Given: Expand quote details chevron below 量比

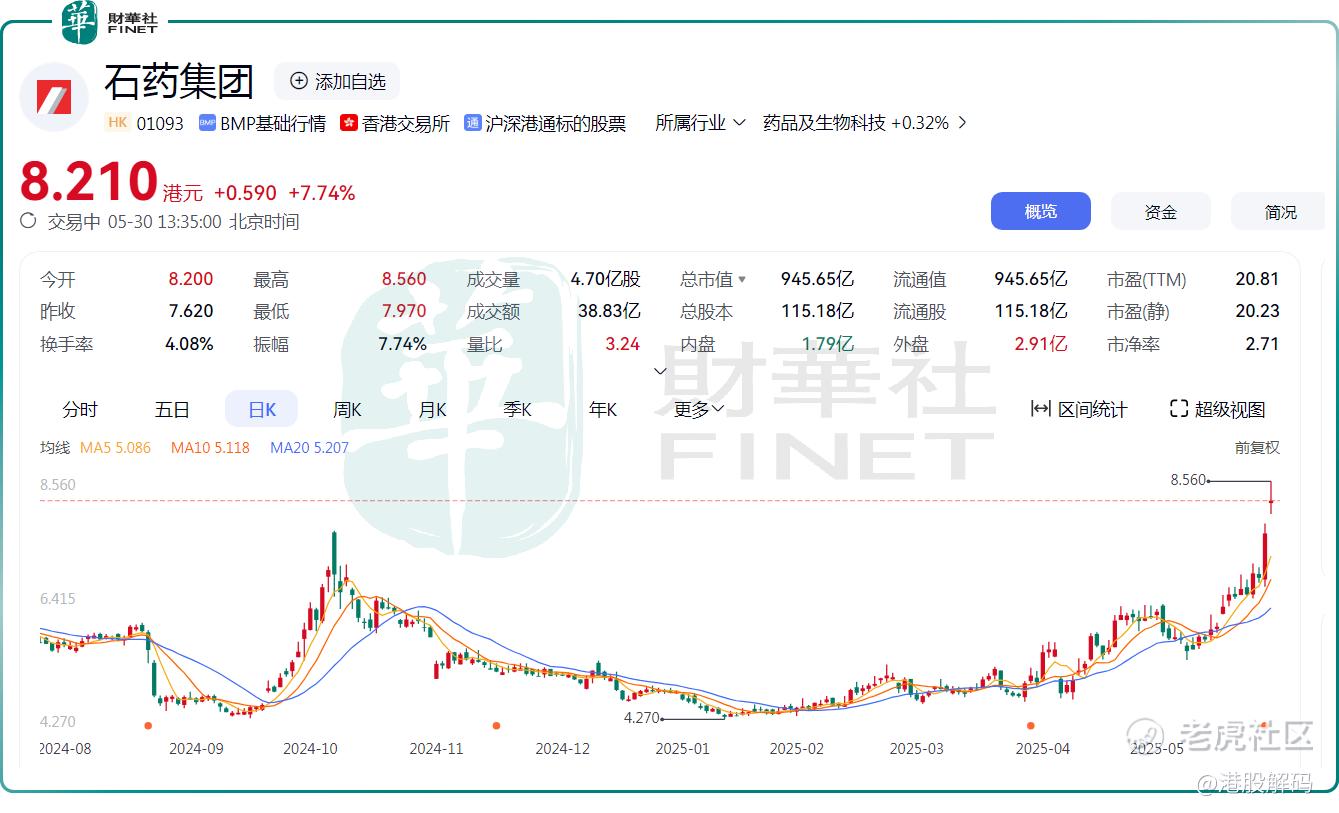Looking at the screenshot, I should (660, 371).
